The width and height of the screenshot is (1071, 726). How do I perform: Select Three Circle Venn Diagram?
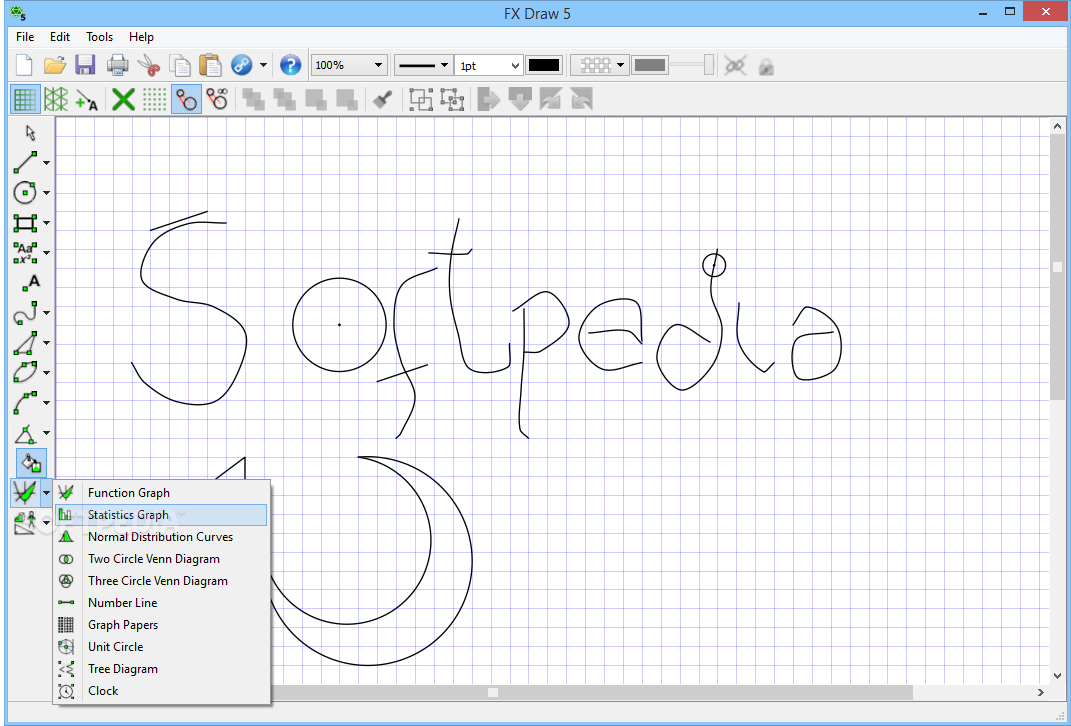161,581
